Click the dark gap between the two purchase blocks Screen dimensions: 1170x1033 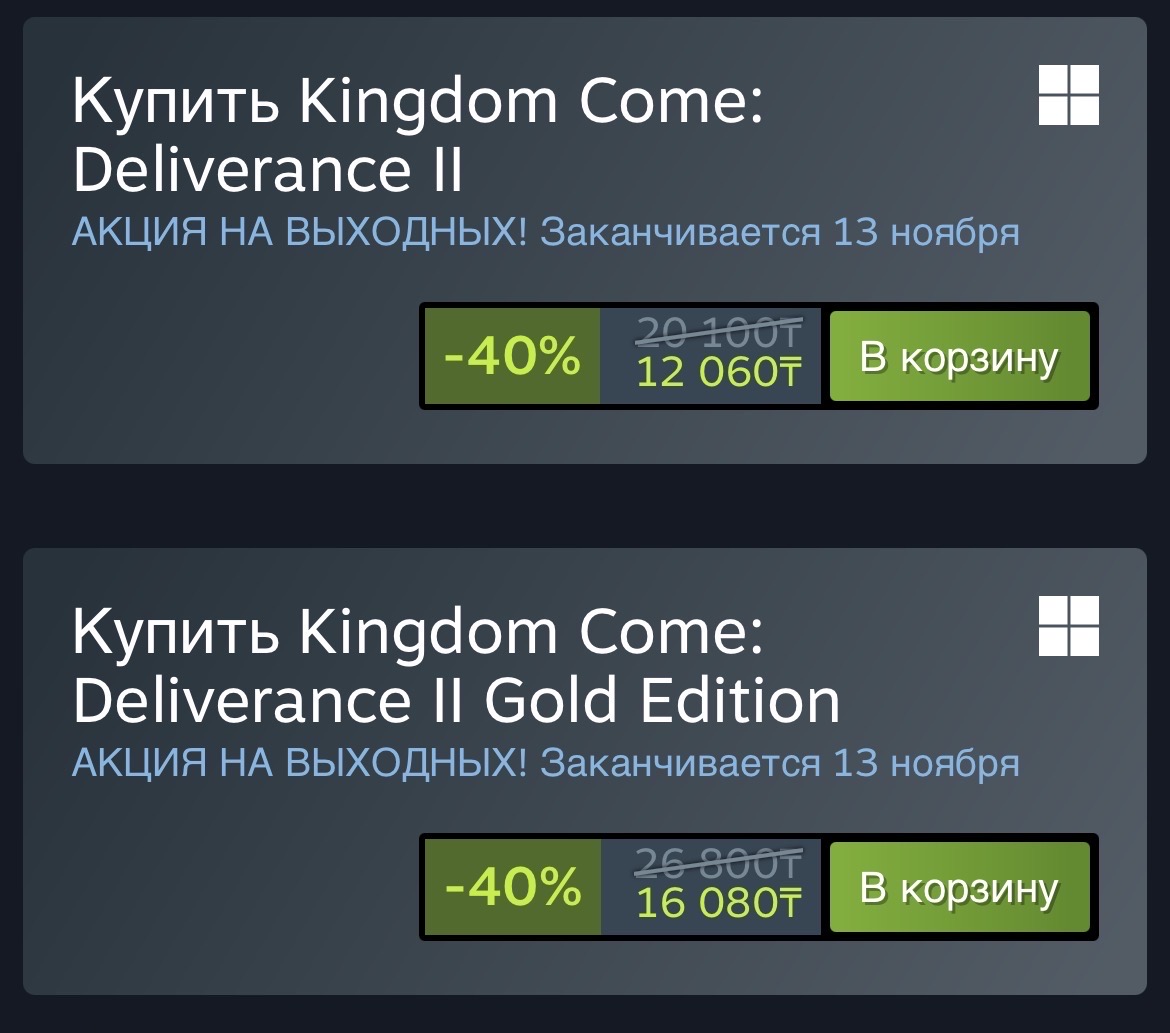585,506
